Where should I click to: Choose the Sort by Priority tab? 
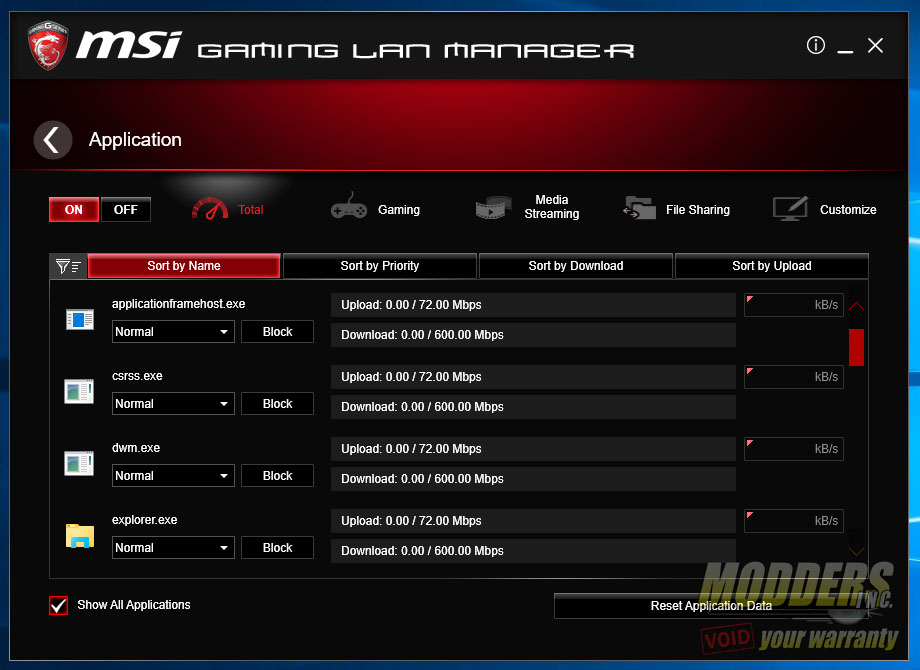380,266
